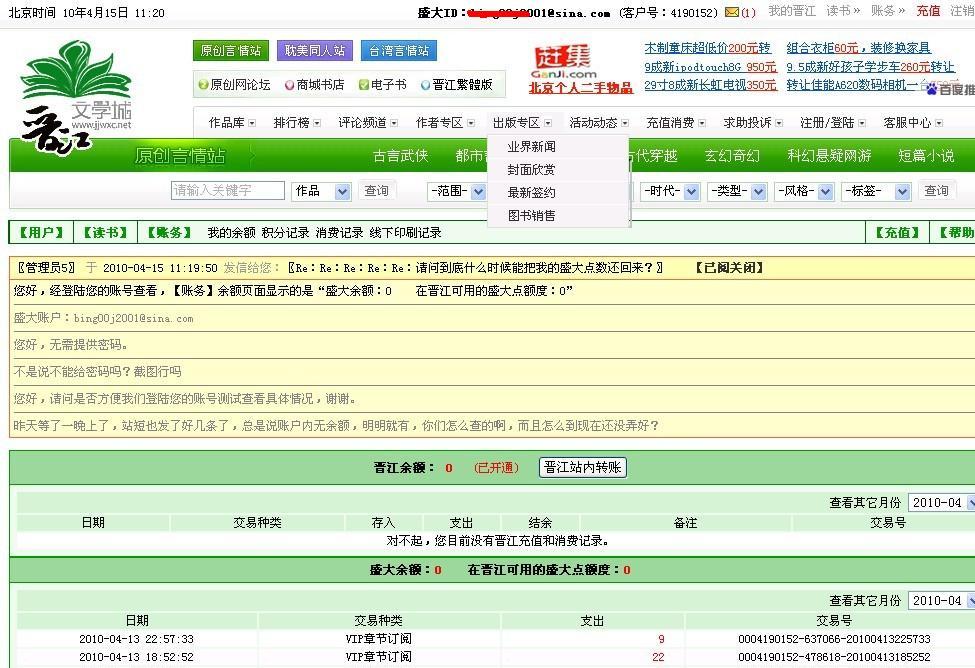975x668 pixels.
Task: Select 最新签约 from the dropdown menu
Action: point(531,192)
